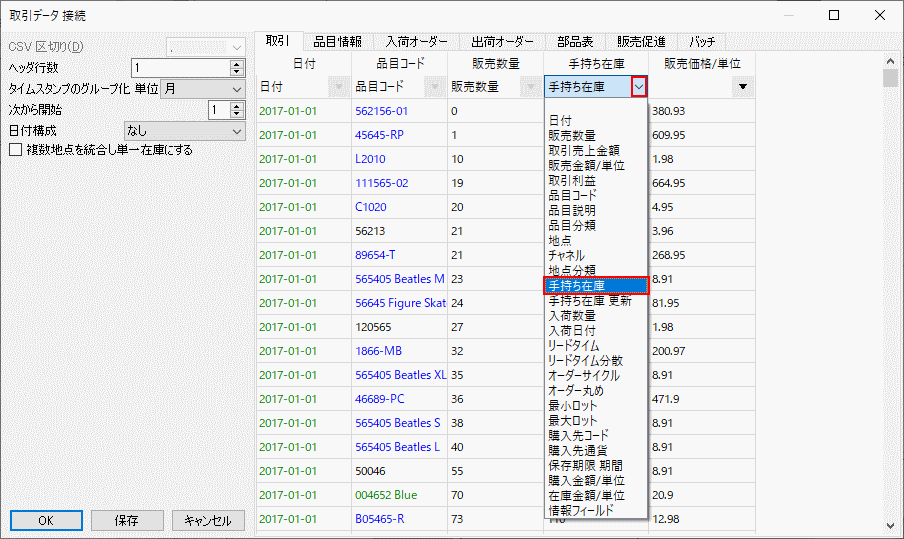Open the 販売価格/単位 column mapping dropdown arrow

click(x=742, y=87)
